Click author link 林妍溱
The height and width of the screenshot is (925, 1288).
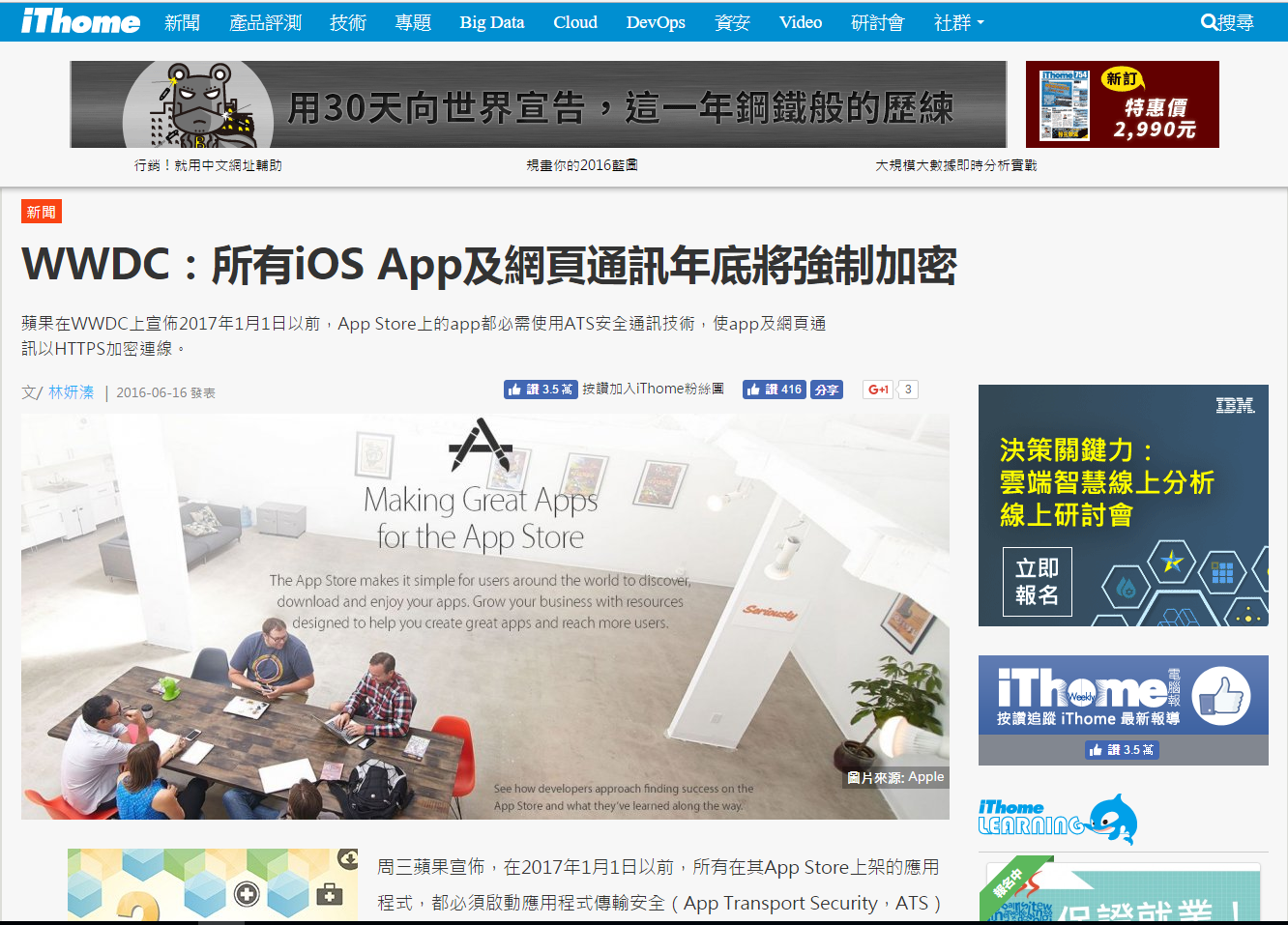click(72, 392)
